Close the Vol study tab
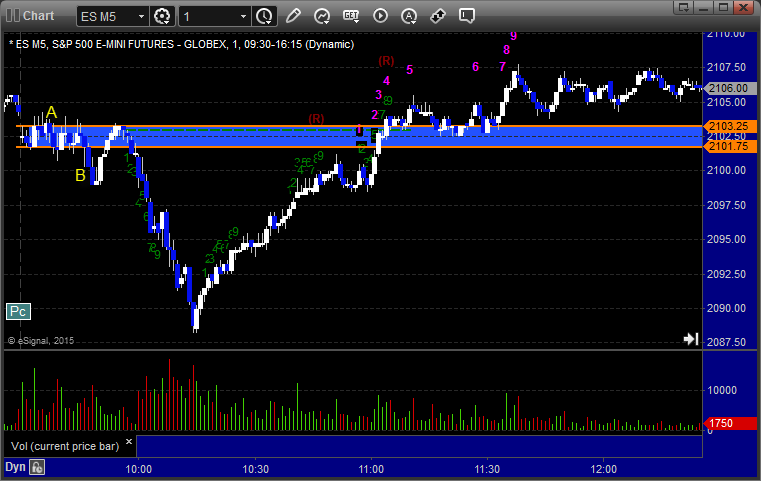 pyautogui.click(x=129, y=442)
